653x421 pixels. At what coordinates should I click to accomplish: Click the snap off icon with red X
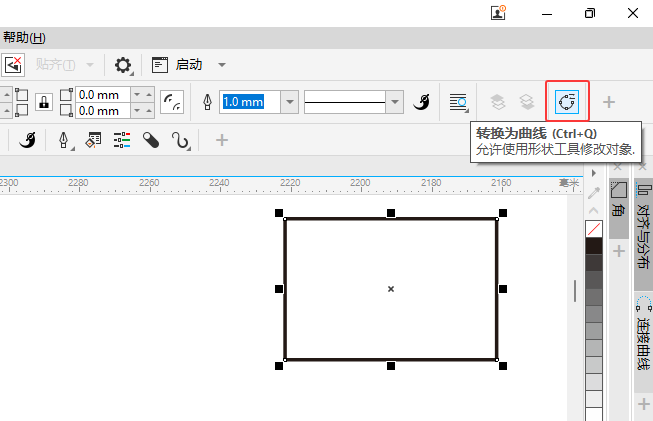click(13, 65)
